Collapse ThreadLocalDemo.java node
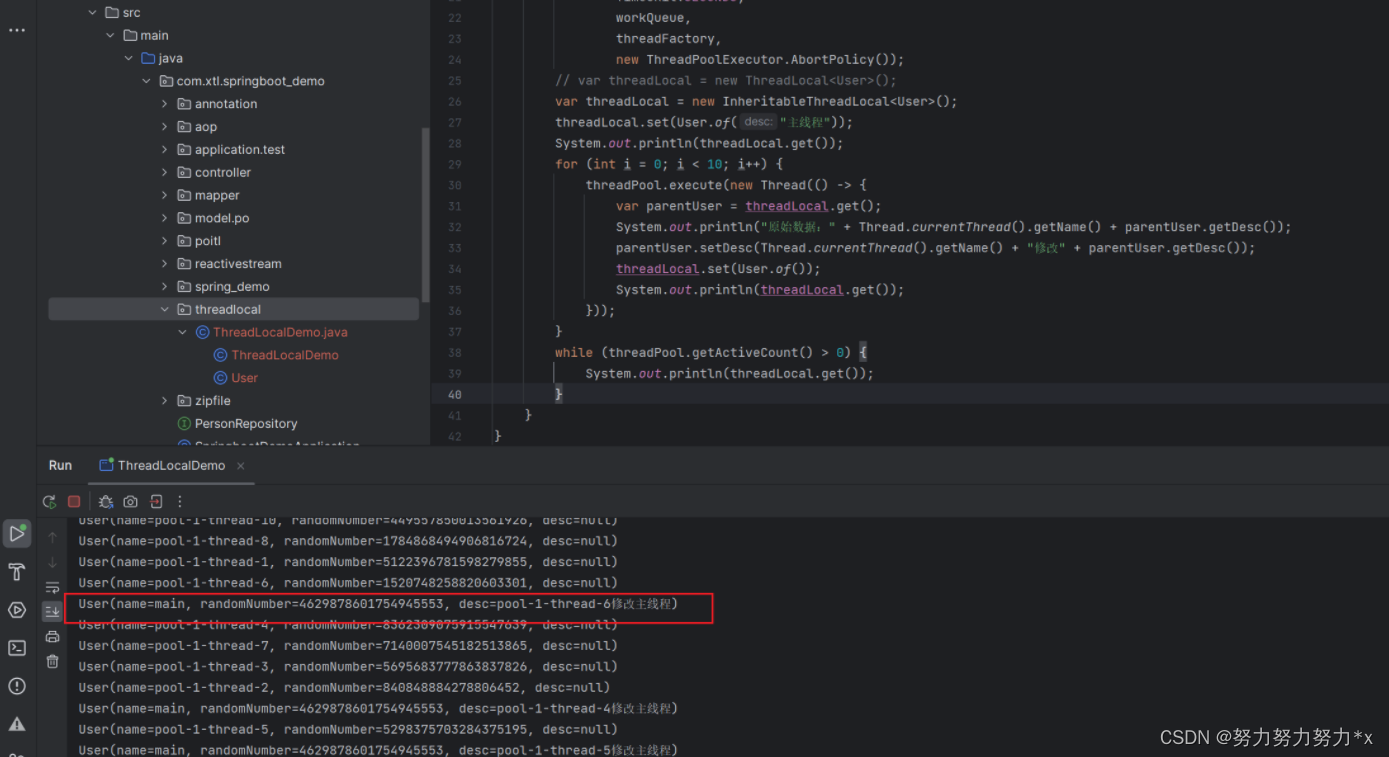Screen dimensions: 1389x757 pyautogui.click(x=183, y=332)
